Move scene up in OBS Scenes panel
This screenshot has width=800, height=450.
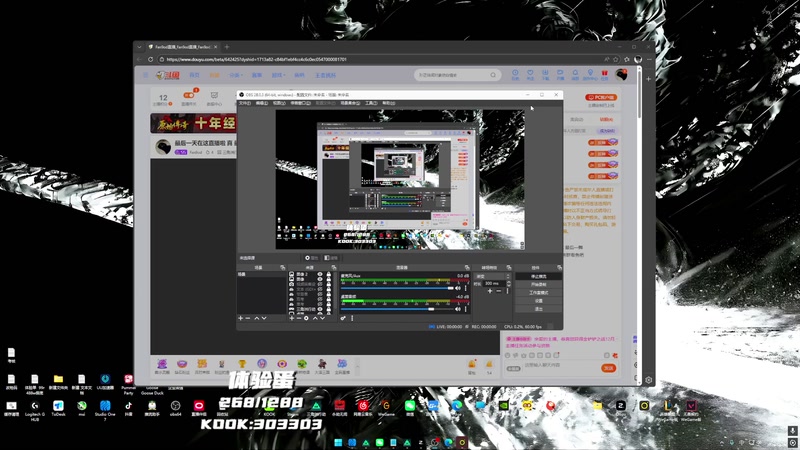(257, 318)
